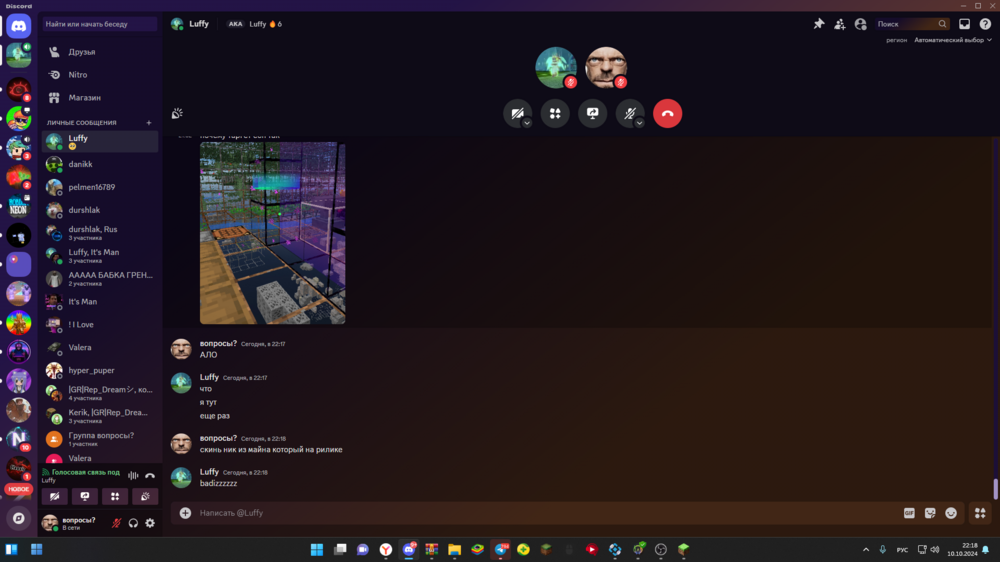Click Luffy's avatar in the call

[x=555, y=67]
